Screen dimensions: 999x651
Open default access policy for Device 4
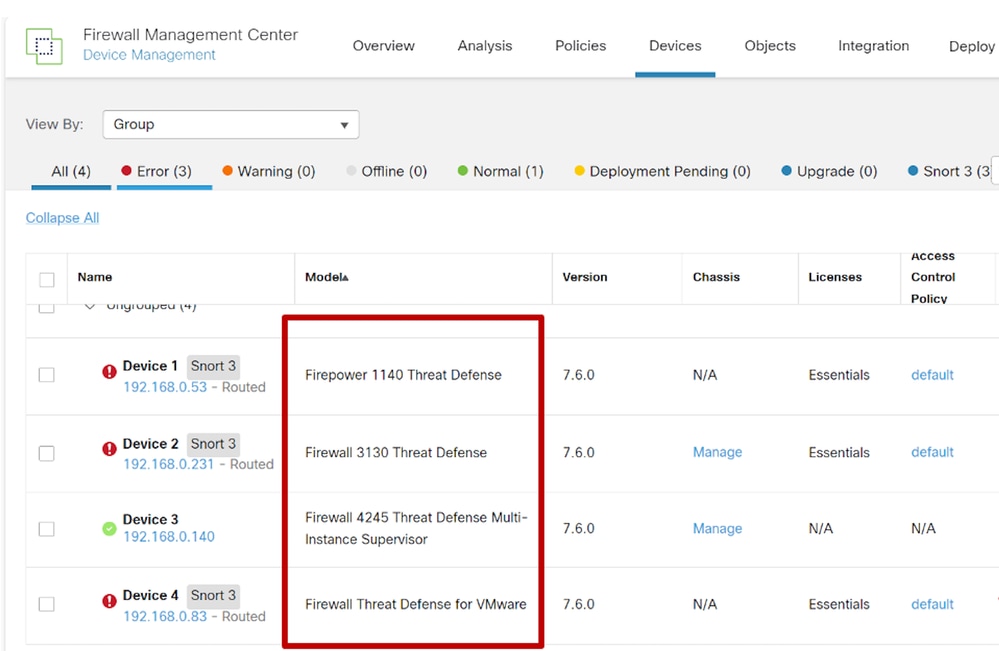(932, 604)
